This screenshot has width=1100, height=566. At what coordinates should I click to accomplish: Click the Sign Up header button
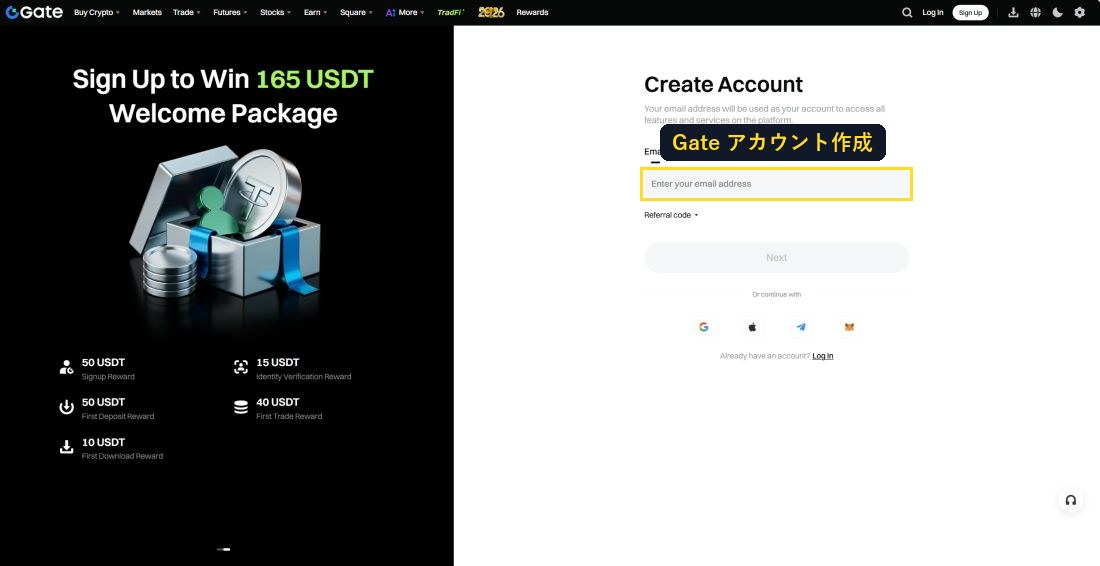[970, 13]
